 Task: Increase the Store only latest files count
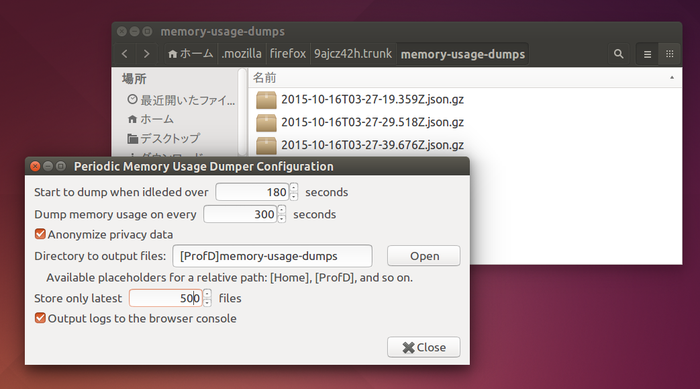(207, 293)
